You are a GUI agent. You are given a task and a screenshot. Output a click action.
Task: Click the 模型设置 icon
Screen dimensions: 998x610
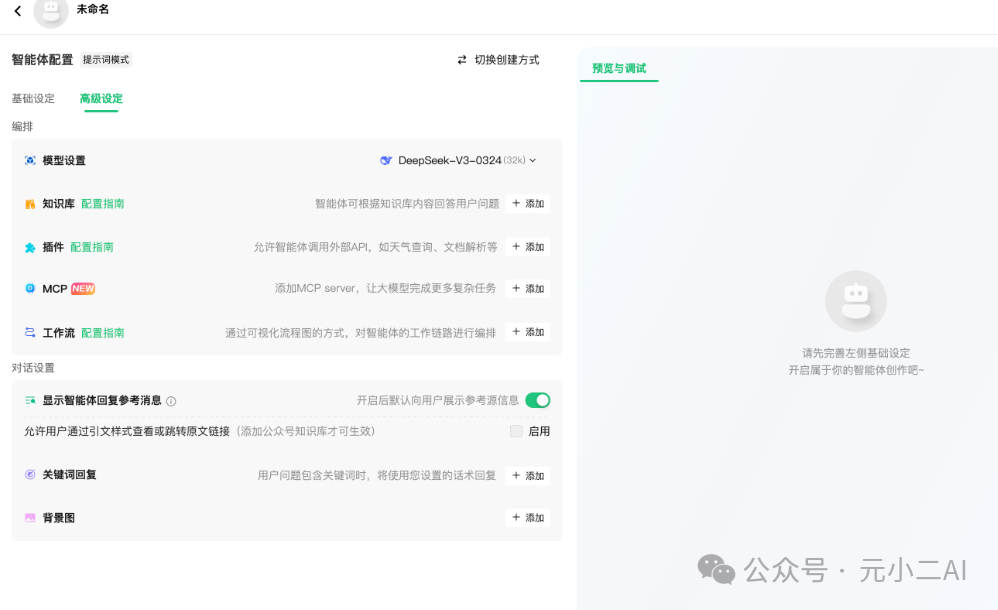point(31,160)
